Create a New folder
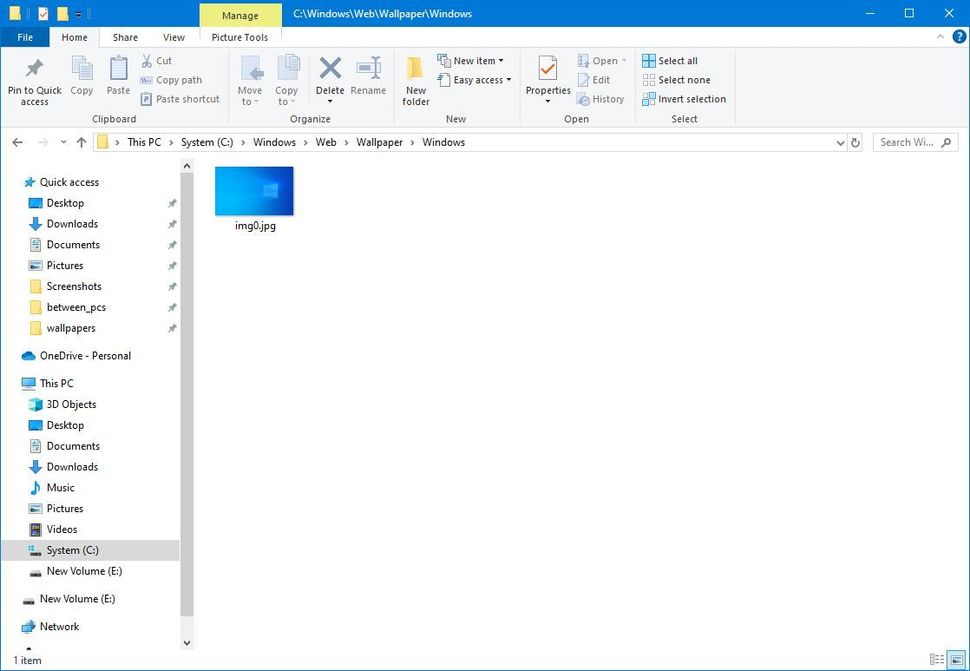 point(415,80)
